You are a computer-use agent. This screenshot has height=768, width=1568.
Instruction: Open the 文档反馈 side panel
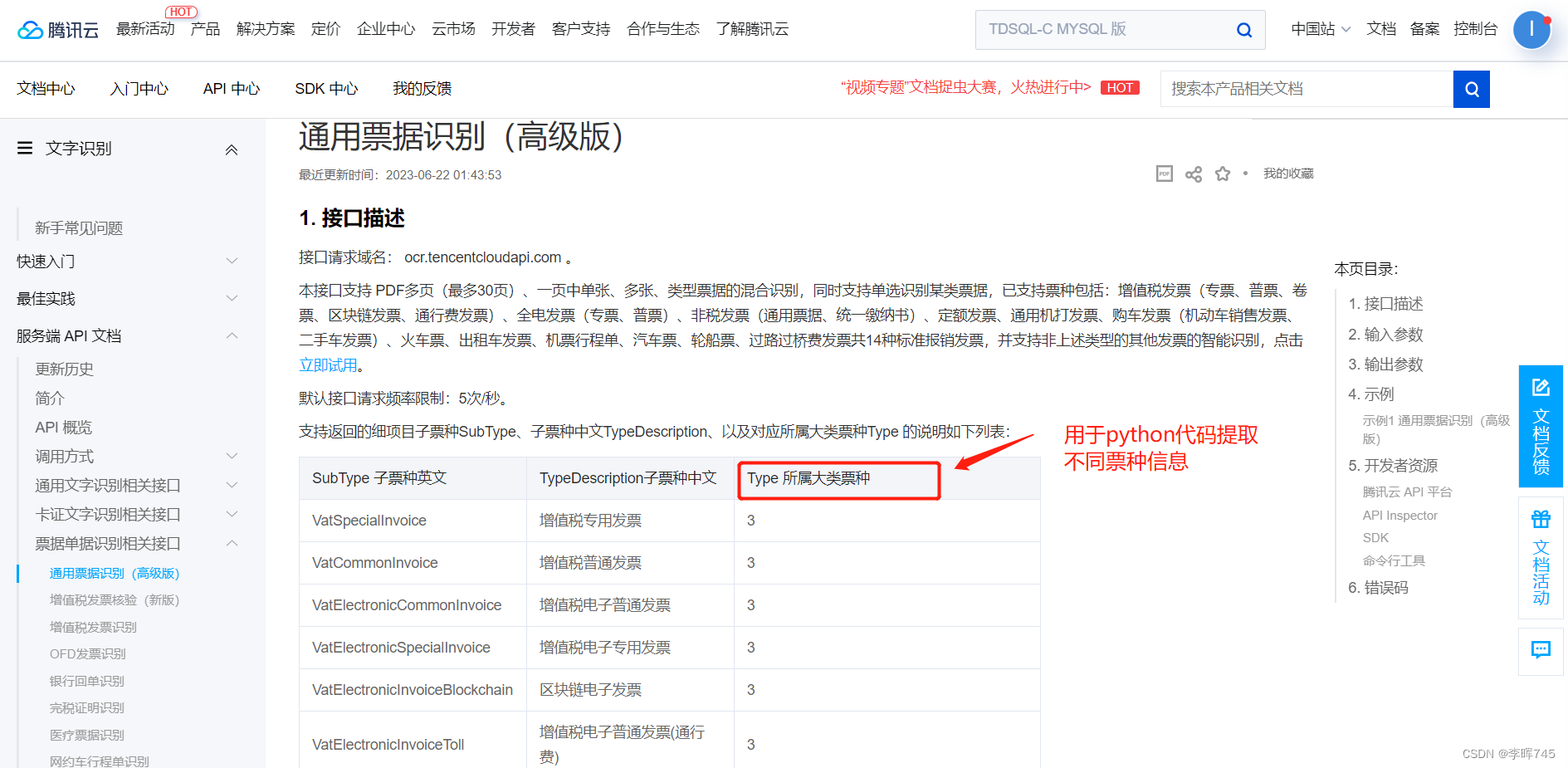1541,426
